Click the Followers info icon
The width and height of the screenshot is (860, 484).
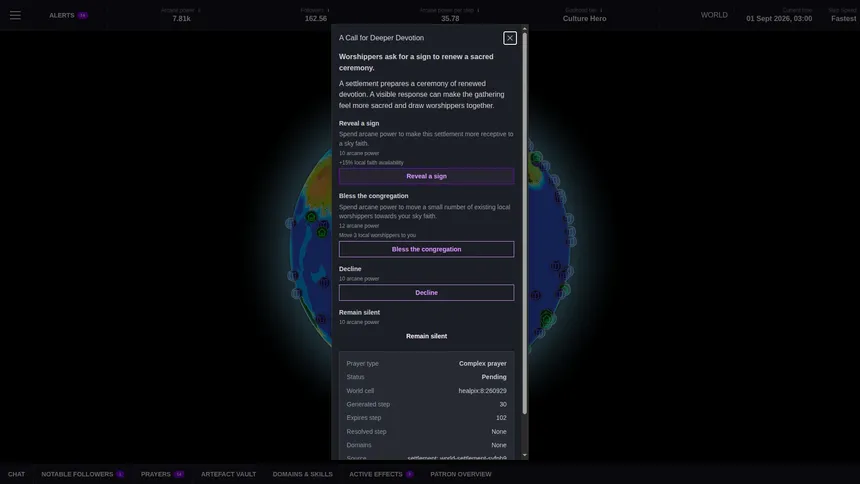tap(328, 10)
